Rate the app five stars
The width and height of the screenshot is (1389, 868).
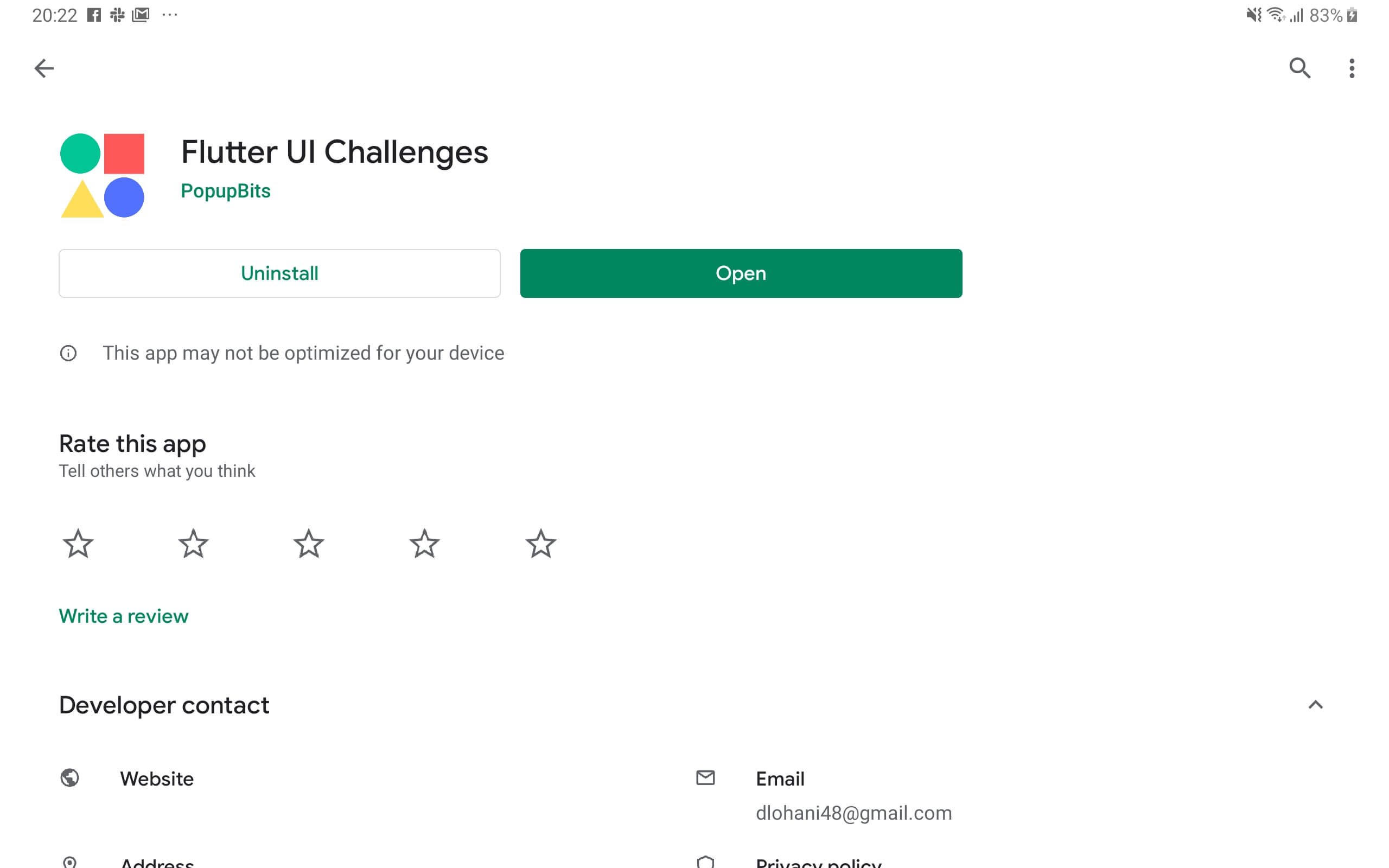[540, 544]
